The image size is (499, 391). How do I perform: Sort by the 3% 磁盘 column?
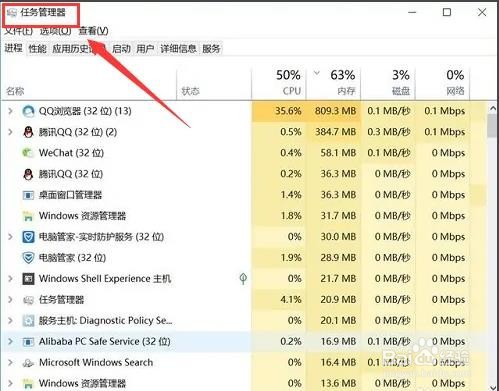388,84
